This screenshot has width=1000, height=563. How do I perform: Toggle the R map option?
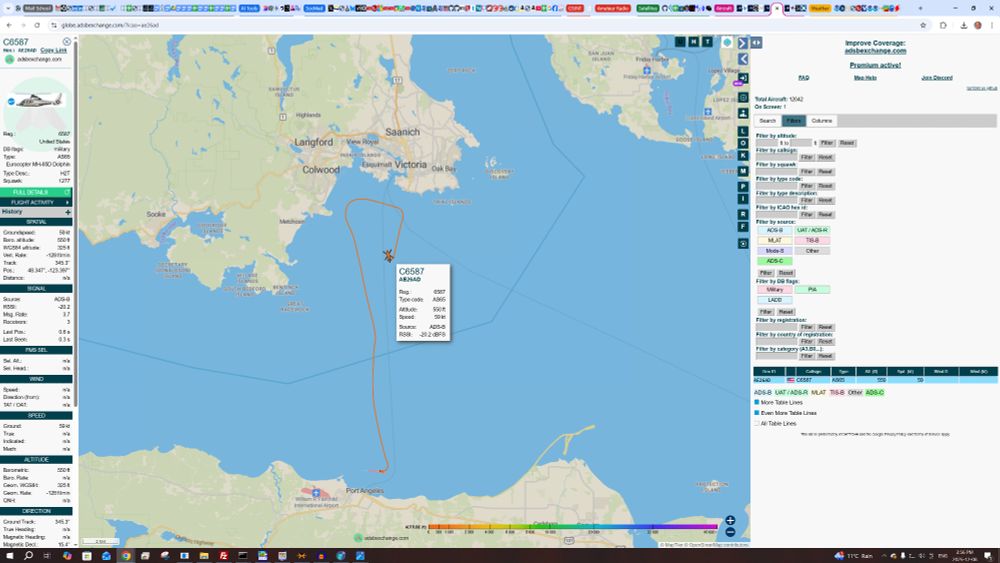tap(743, 215)
